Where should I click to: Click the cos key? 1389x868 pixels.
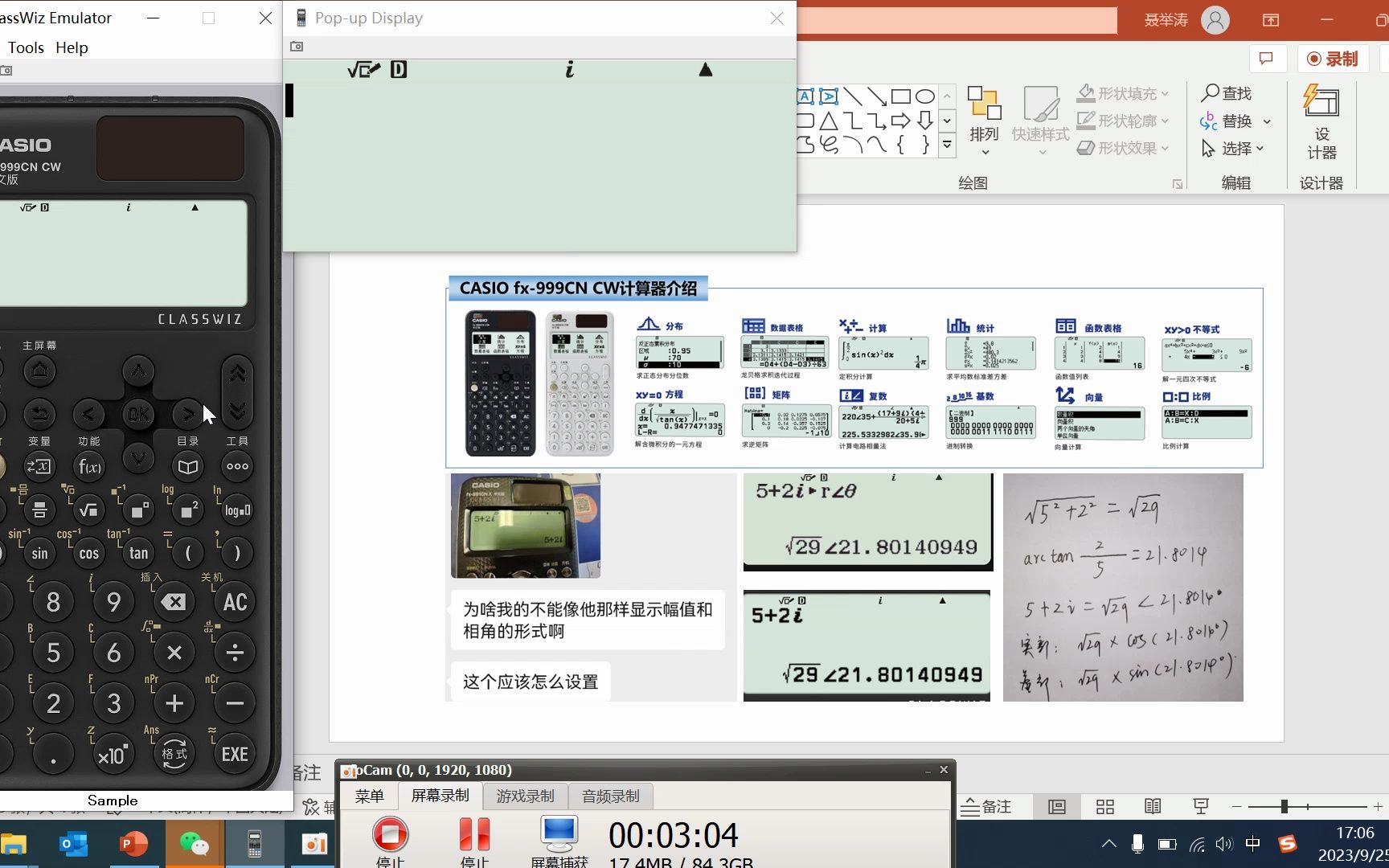(x=89, y=553)
